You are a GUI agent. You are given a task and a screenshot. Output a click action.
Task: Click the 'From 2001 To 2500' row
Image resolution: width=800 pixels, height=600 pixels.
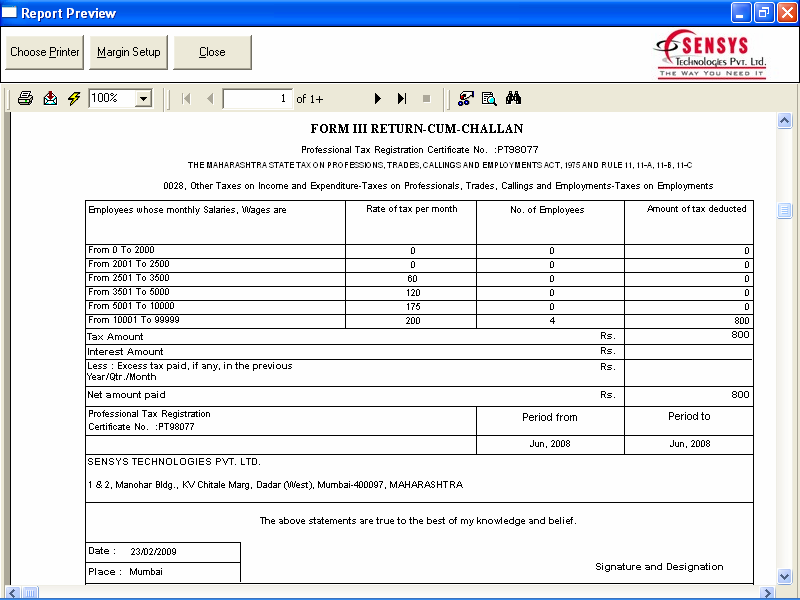(x=419, y=265)
